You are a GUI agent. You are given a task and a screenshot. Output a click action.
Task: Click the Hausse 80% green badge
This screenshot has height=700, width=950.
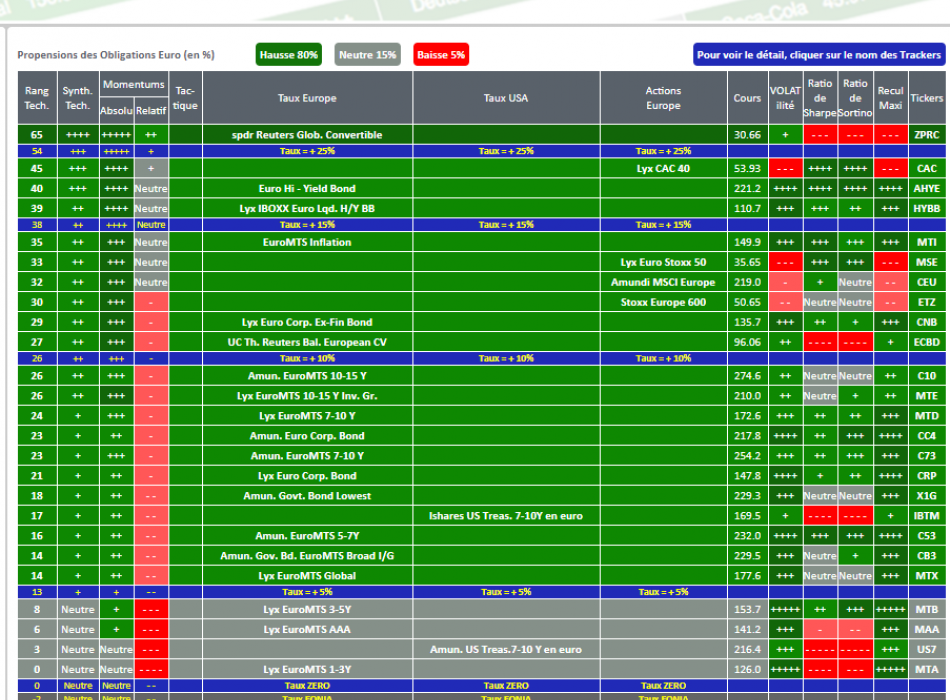click(288, 55)
